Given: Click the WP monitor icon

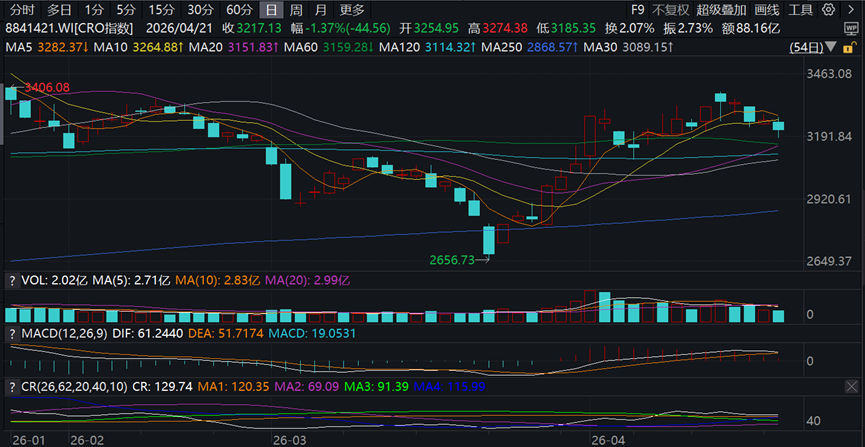Looking at the screenshot, I should coord(850,28).
